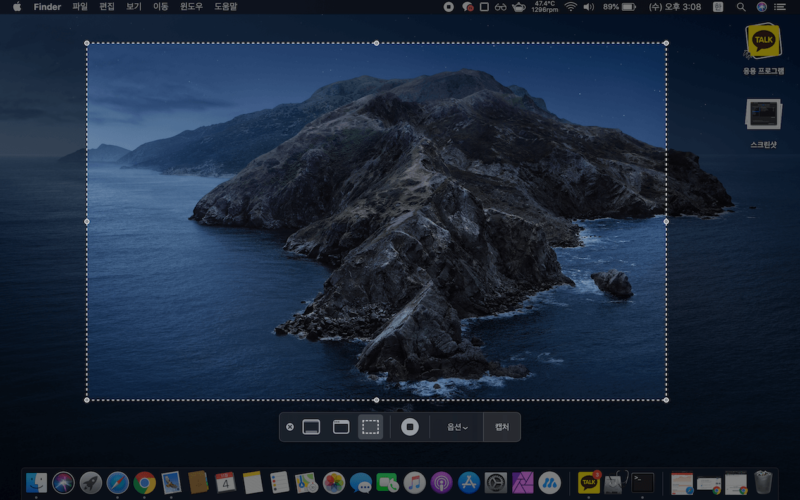Click the square status icon in menu bar
This screenshot has width=800, height=500.
484,7
